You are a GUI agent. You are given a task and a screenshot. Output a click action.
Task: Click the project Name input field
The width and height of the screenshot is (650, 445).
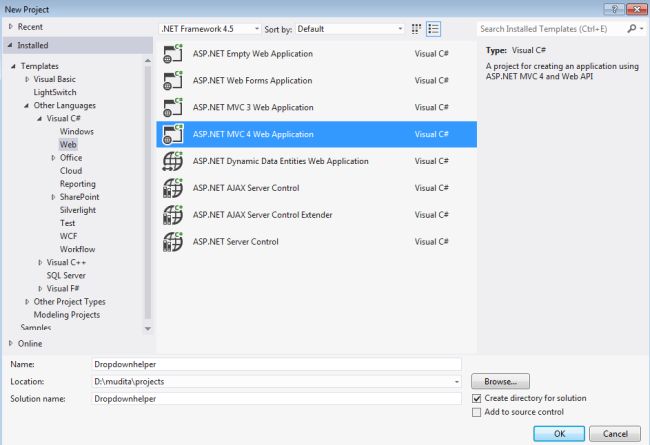[276, 364]
